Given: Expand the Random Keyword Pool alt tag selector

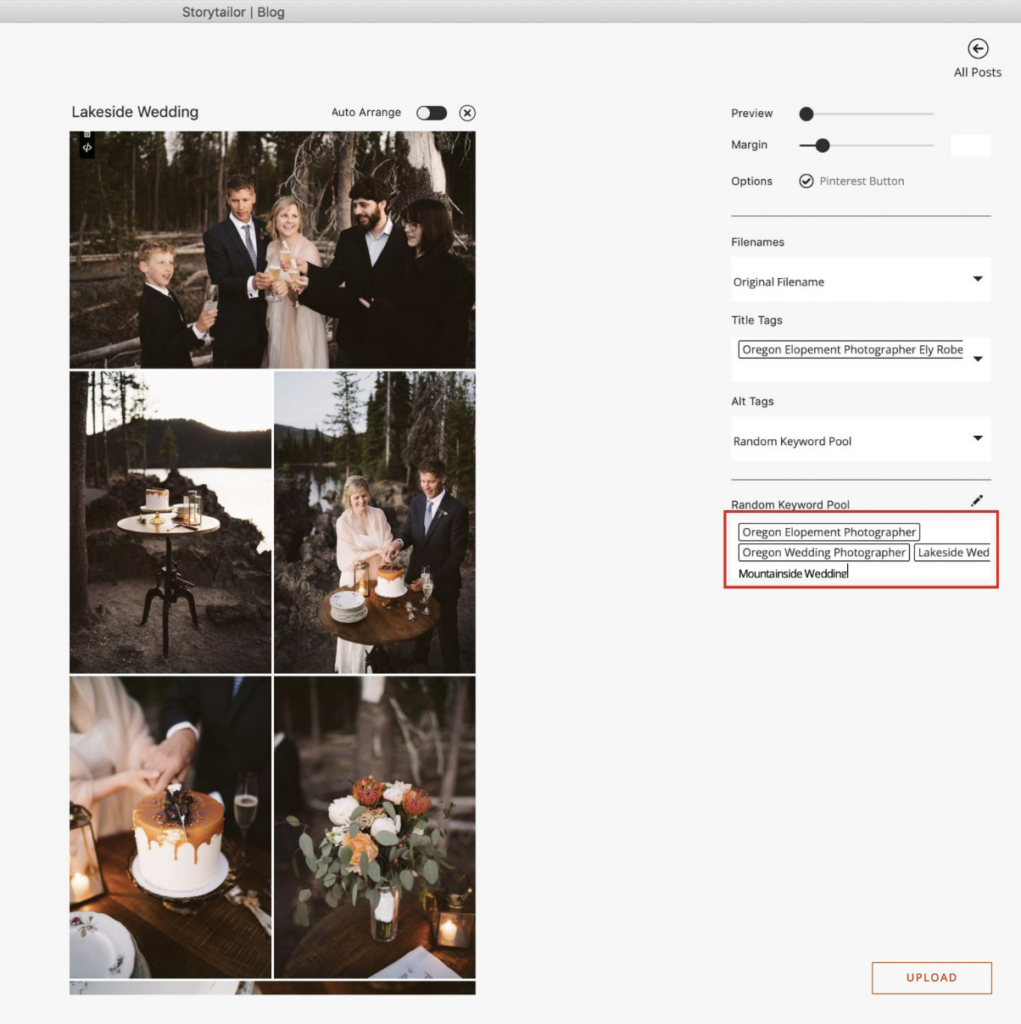Looking at the screenshot, I should (x=860, y=440).
